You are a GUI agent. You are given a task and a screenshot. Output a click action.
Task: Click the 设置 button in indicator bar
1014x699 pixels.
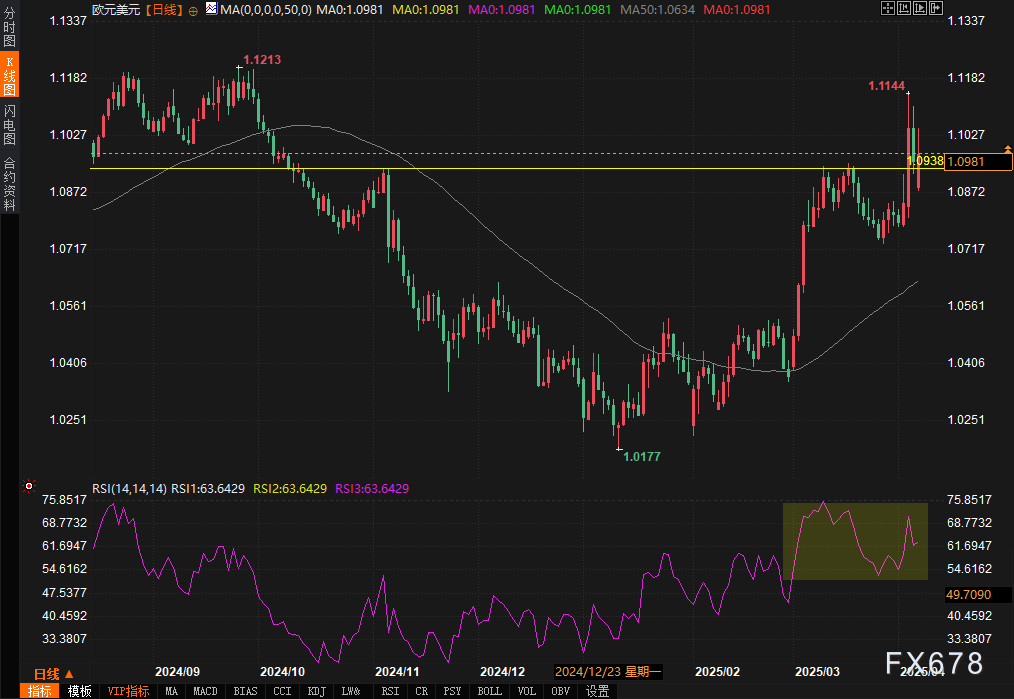click(x=597, y=691)
